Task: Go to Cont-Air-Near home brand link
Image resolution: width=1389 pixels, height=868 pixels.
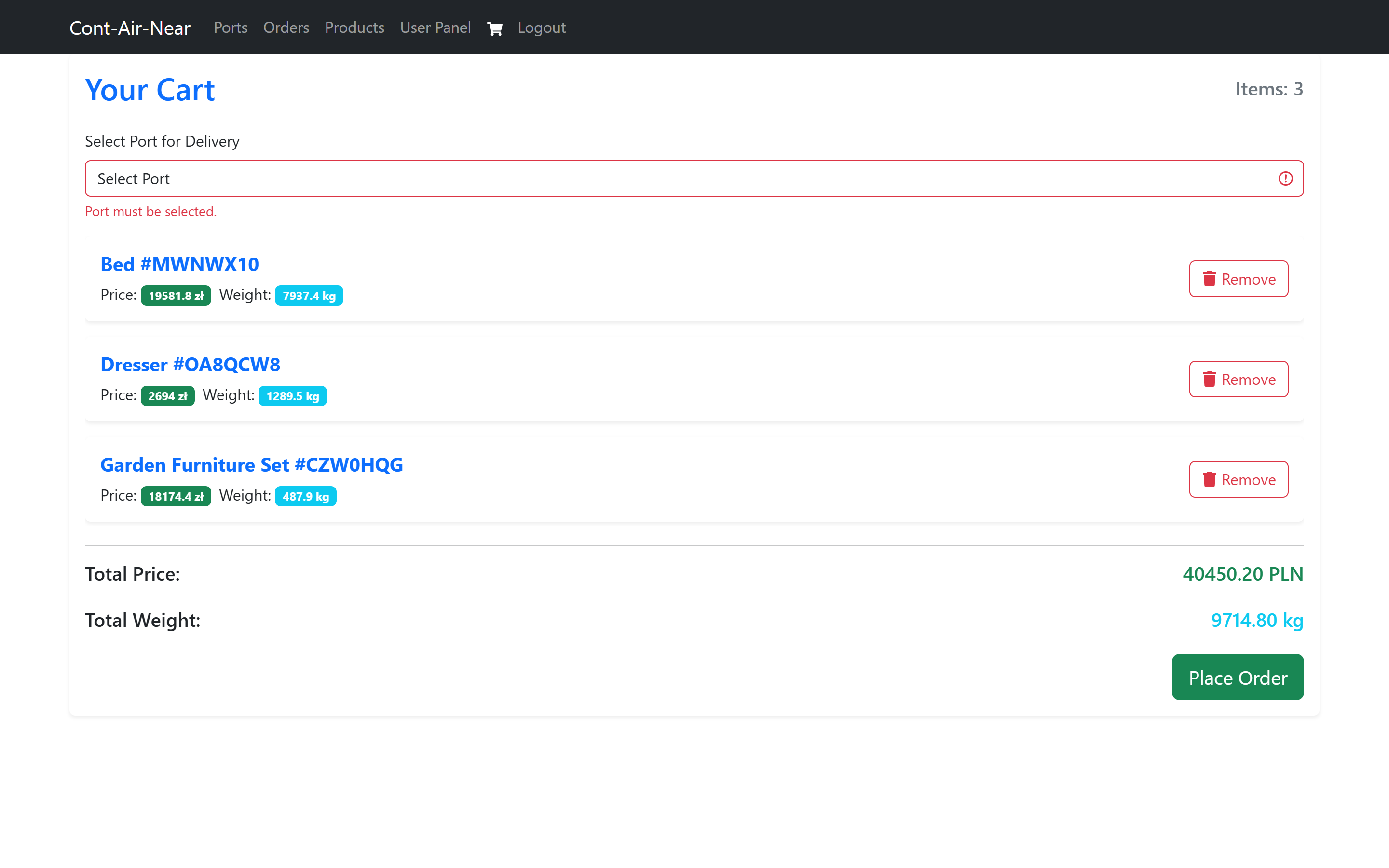Action: click(130, 28)
